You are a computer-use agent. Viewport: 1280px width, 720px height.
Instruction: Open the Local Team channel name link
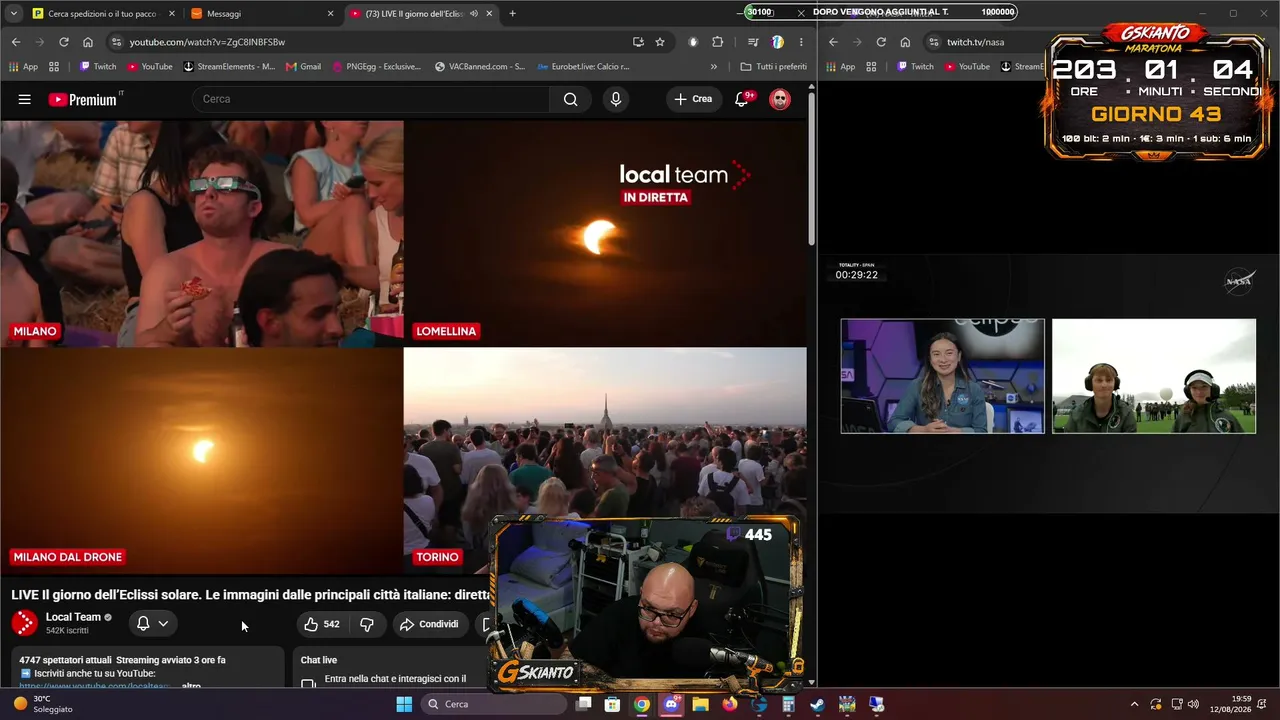pos(73,617)
